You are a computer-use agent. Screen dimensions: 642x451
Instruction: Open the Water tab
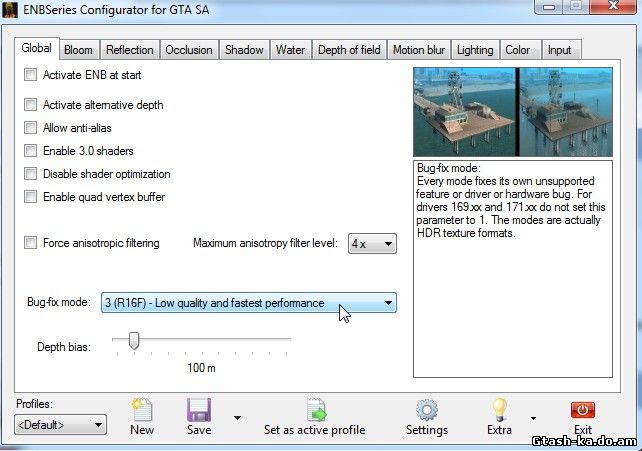pyautogui.click(x=290, y=50)
